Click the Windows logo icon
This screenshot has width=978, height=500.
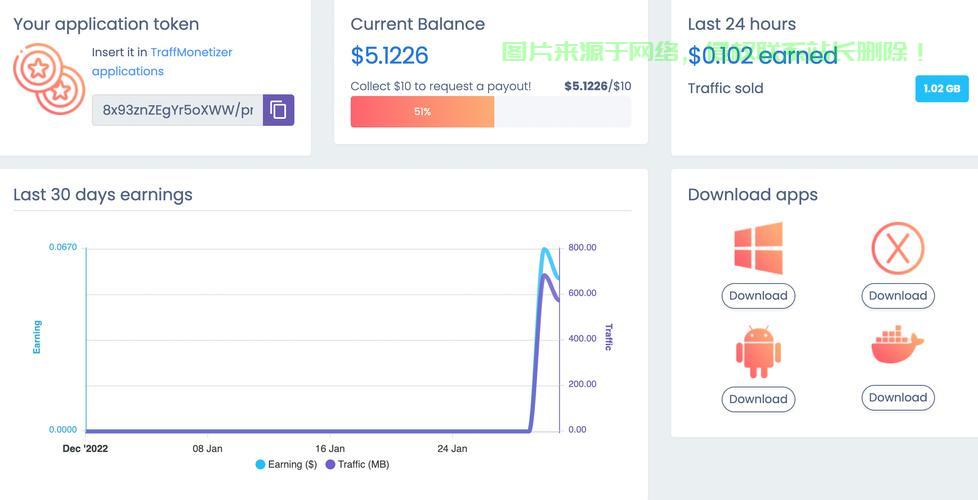click(758, 248)
